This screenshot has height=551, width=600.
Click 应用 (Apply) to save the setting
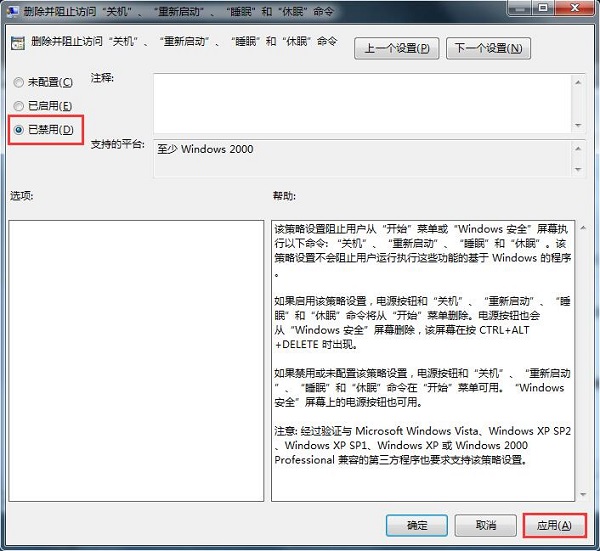click(x=553, y=525)
